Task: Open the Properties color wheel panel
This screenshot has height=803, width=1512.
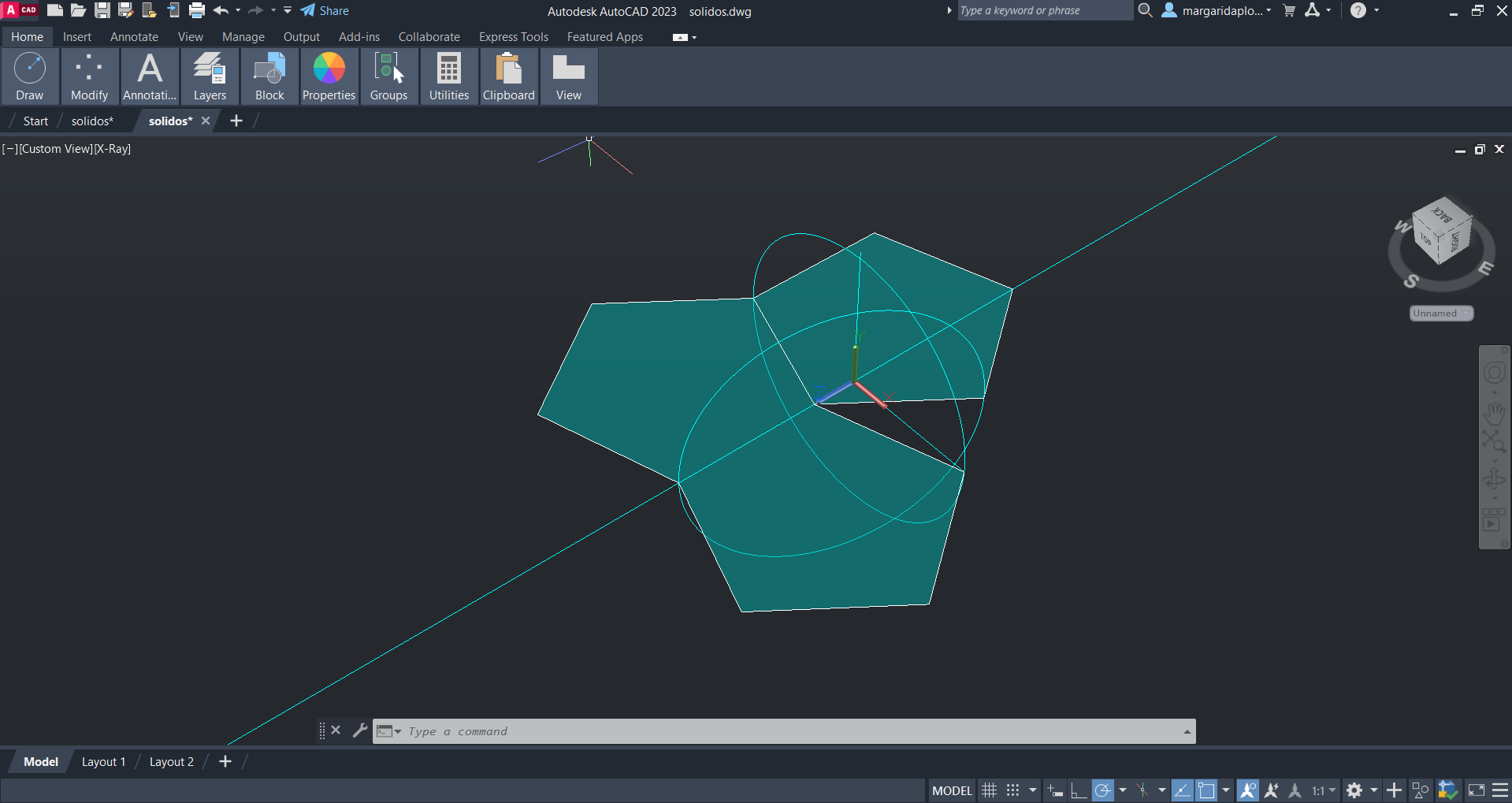Action: click(329, 76)
